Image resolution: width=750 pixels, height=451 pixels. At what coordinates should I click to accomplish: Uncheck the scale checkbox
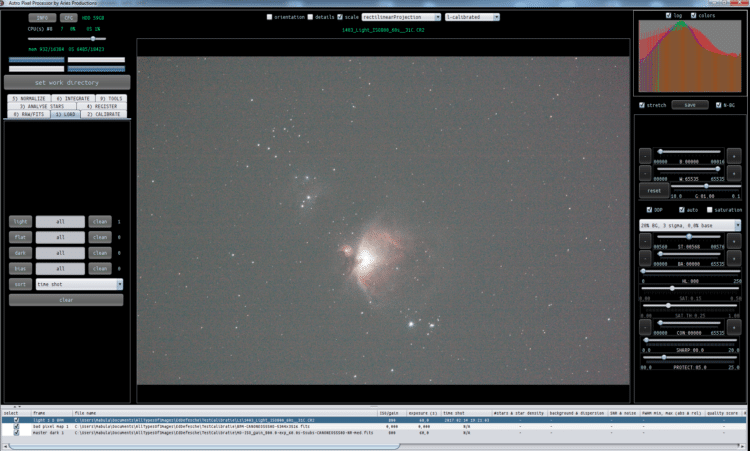(x=340, y=17)
